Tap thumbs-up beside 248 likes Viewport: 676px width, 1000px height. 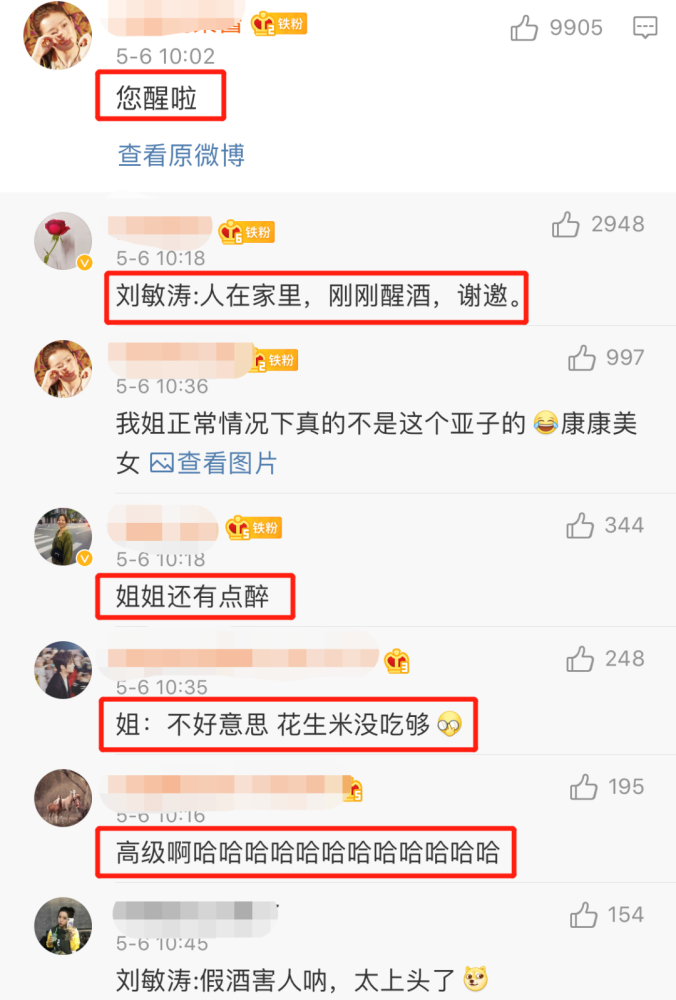point(580,659)
